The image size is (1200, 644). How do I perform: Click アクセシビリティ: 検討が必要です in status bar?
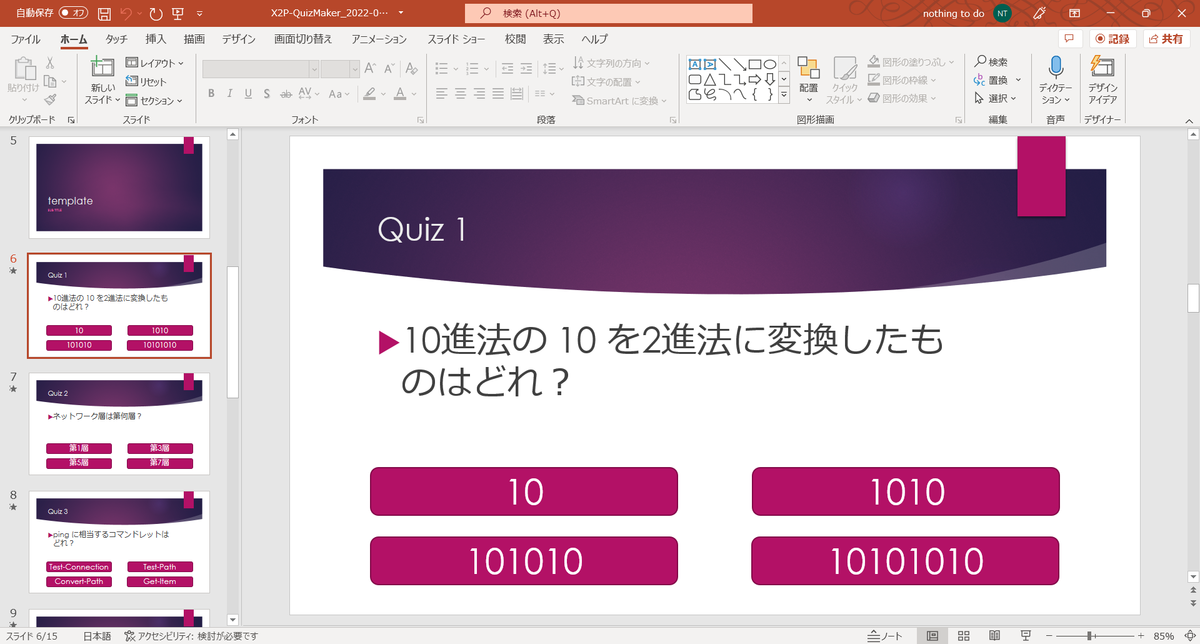tap(190, 636)
